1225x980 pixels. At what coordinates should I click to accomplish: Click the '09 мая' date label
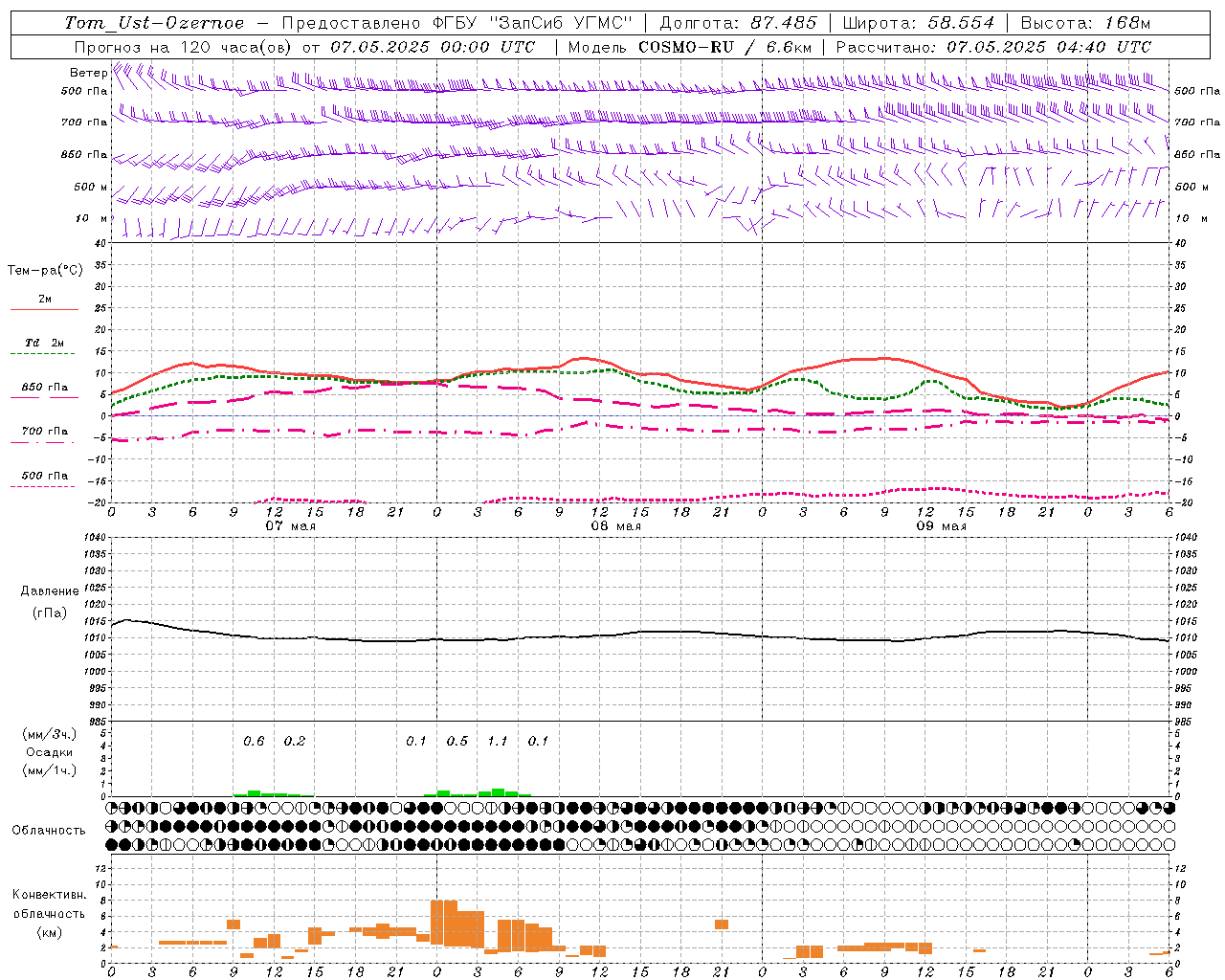(942, 526)
